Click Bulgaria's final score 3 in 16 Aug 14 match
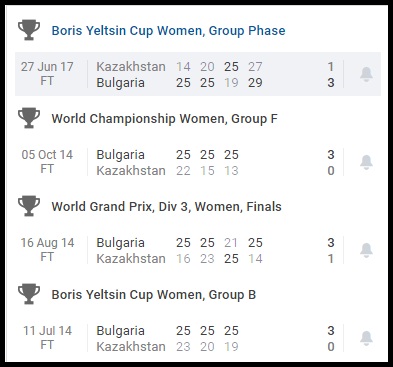Viewport: 393px width, 367px height. 331,243
